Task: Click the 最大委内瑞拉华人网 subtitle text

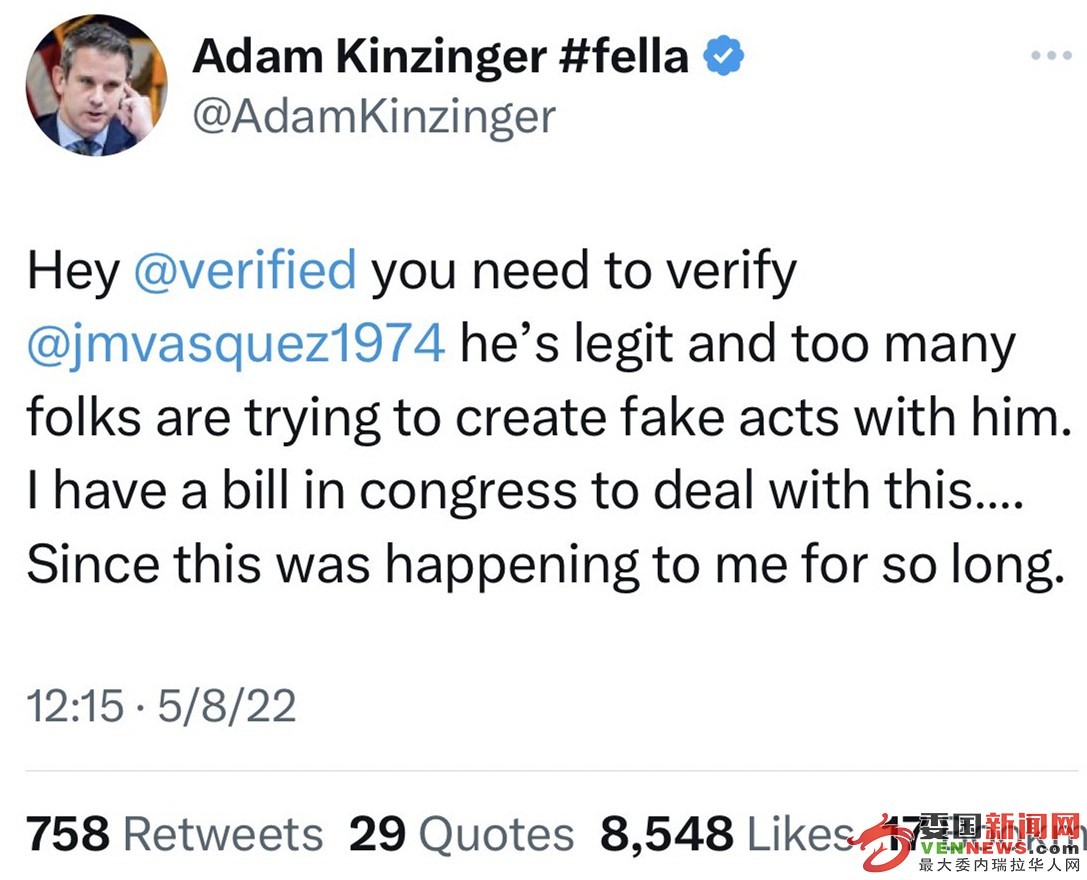Action: tap(1000, 865)
